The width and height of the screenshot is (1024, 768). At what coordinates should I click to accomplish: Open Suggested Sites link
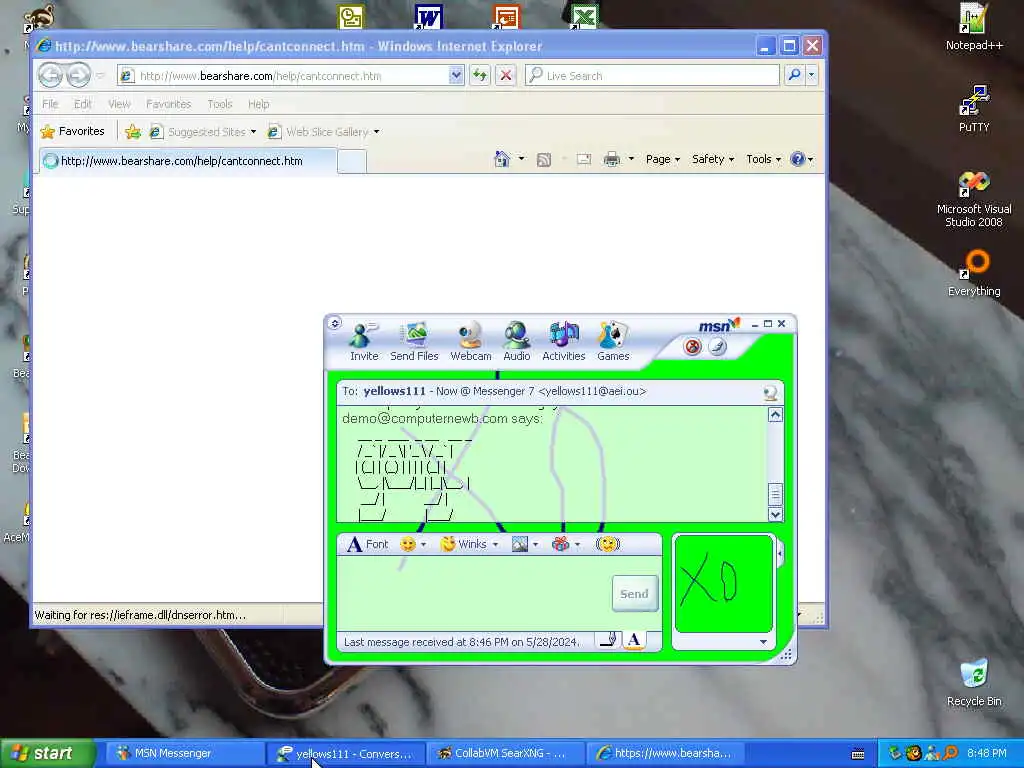(x=202, y=132)
